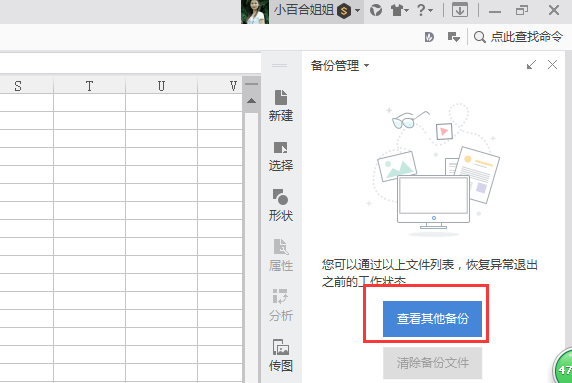Image resolution: width=572 pixels, height=383 pixels.
Task: Restore down the application window
Action: 522,11
